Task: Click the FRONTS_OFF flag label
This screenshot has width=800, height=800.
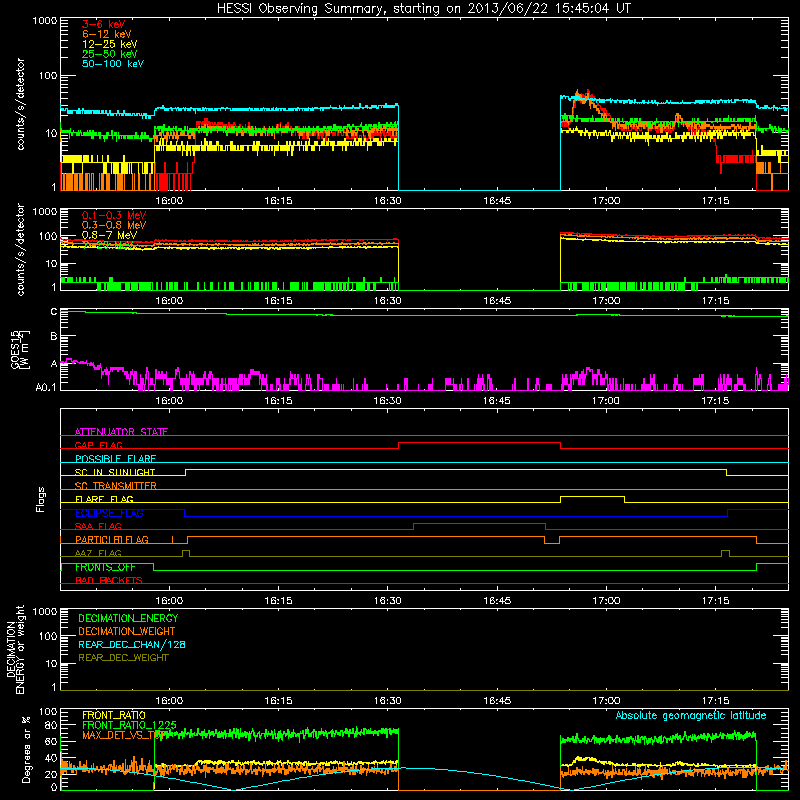Action: tap(105, 567)
